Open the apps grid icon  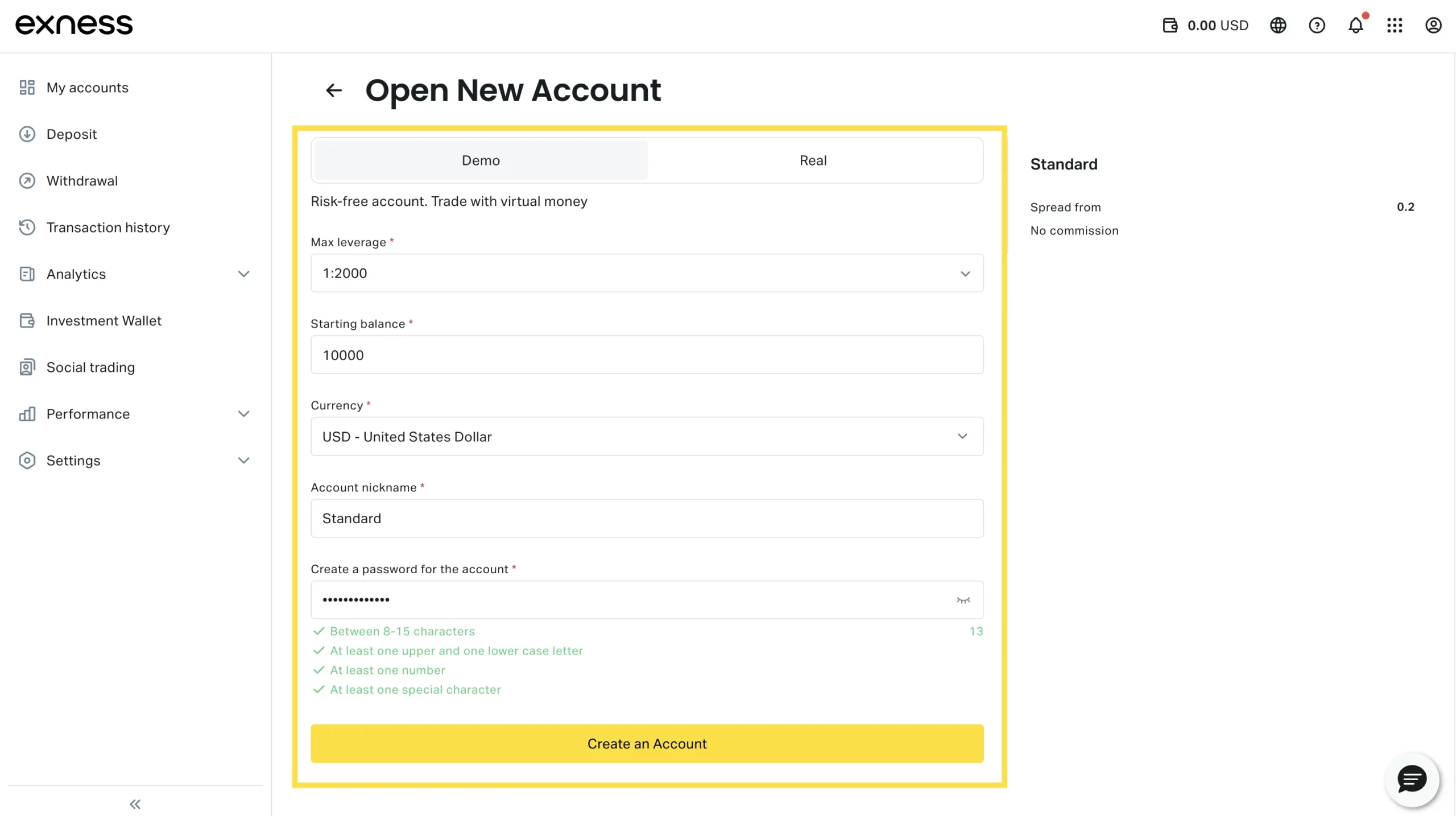pyautogui.click(x=1395, y=25)
